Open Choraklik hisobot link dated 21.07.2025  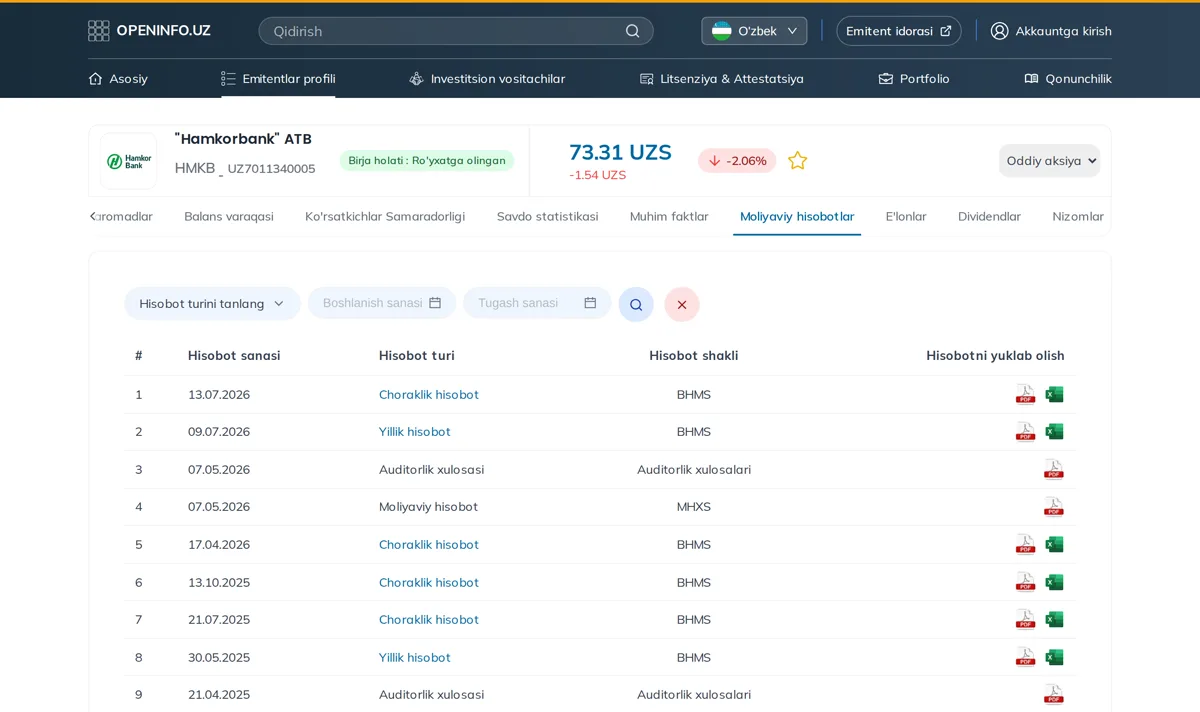point(429,619)
